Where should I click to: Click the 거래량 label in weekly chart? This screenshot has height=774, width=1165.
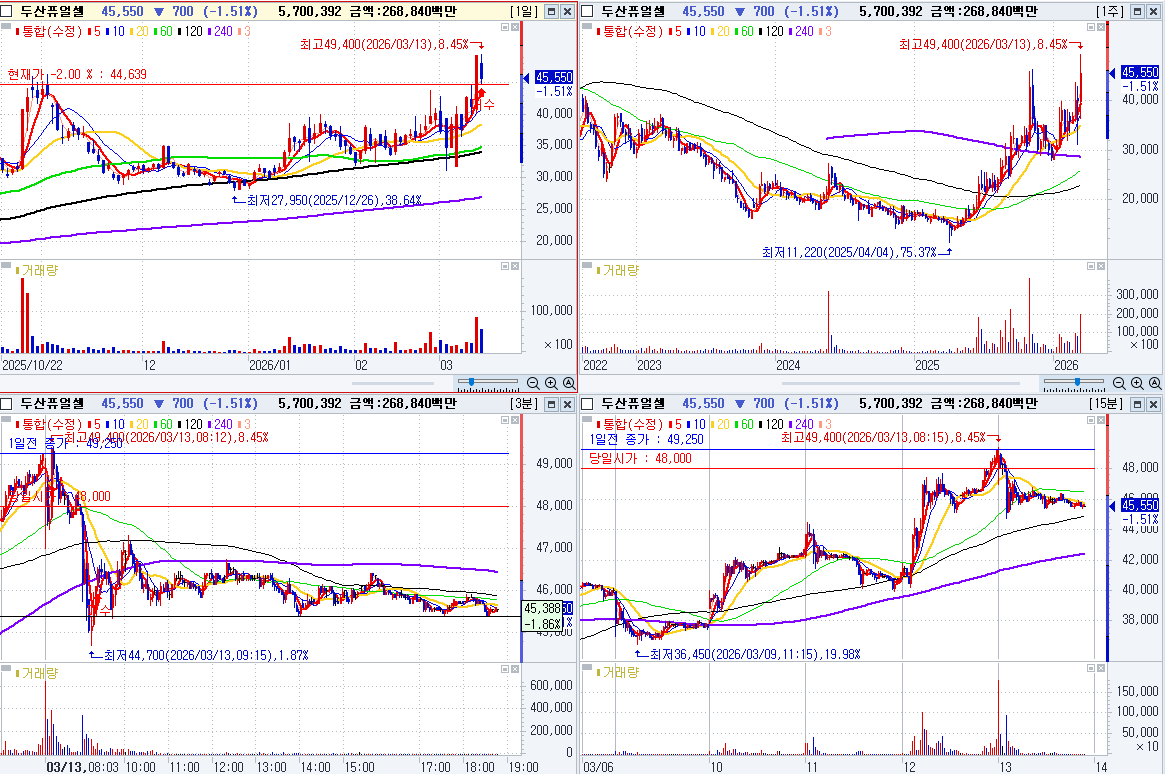620,271
